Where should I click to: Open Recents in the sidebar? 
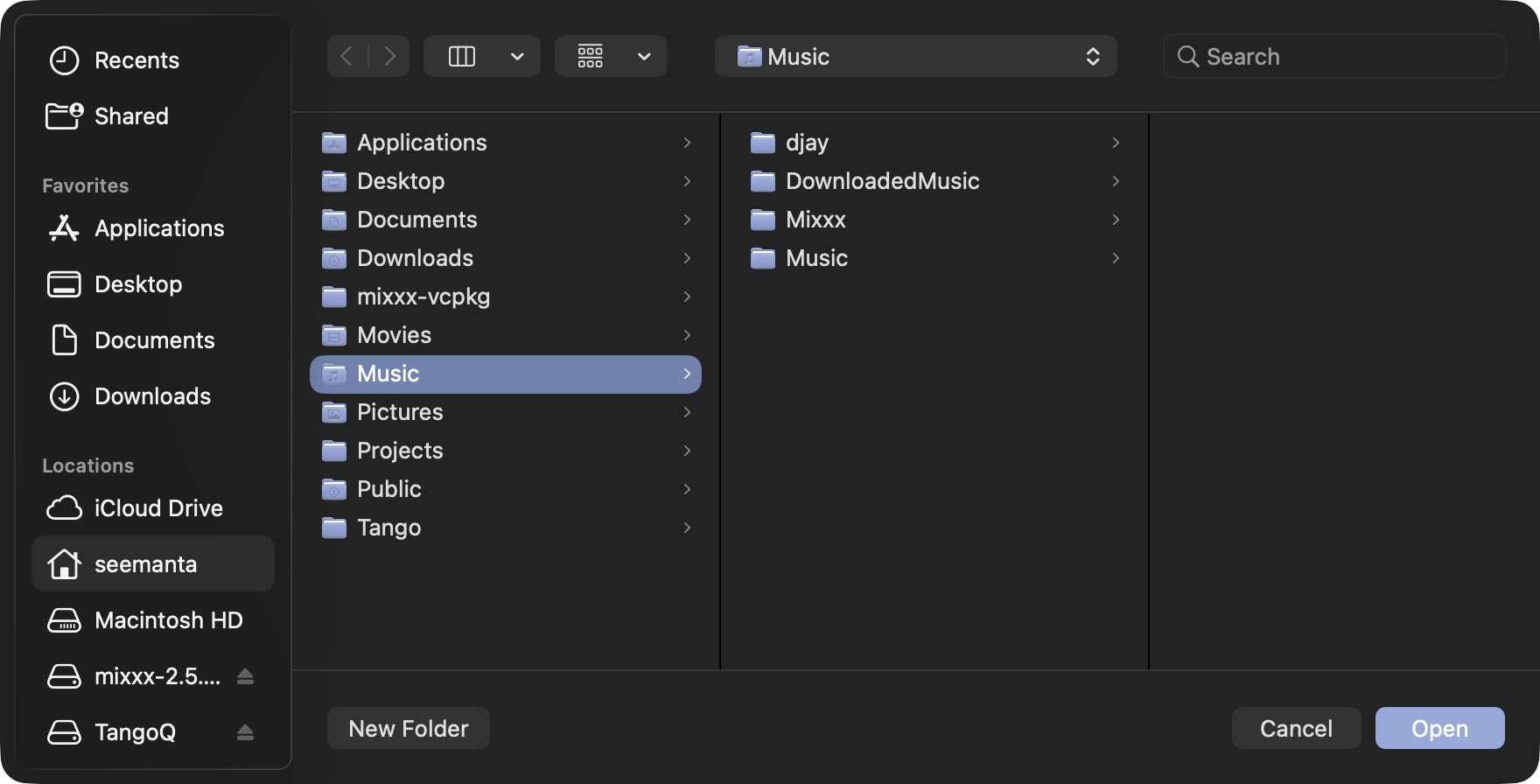(153, 60)
